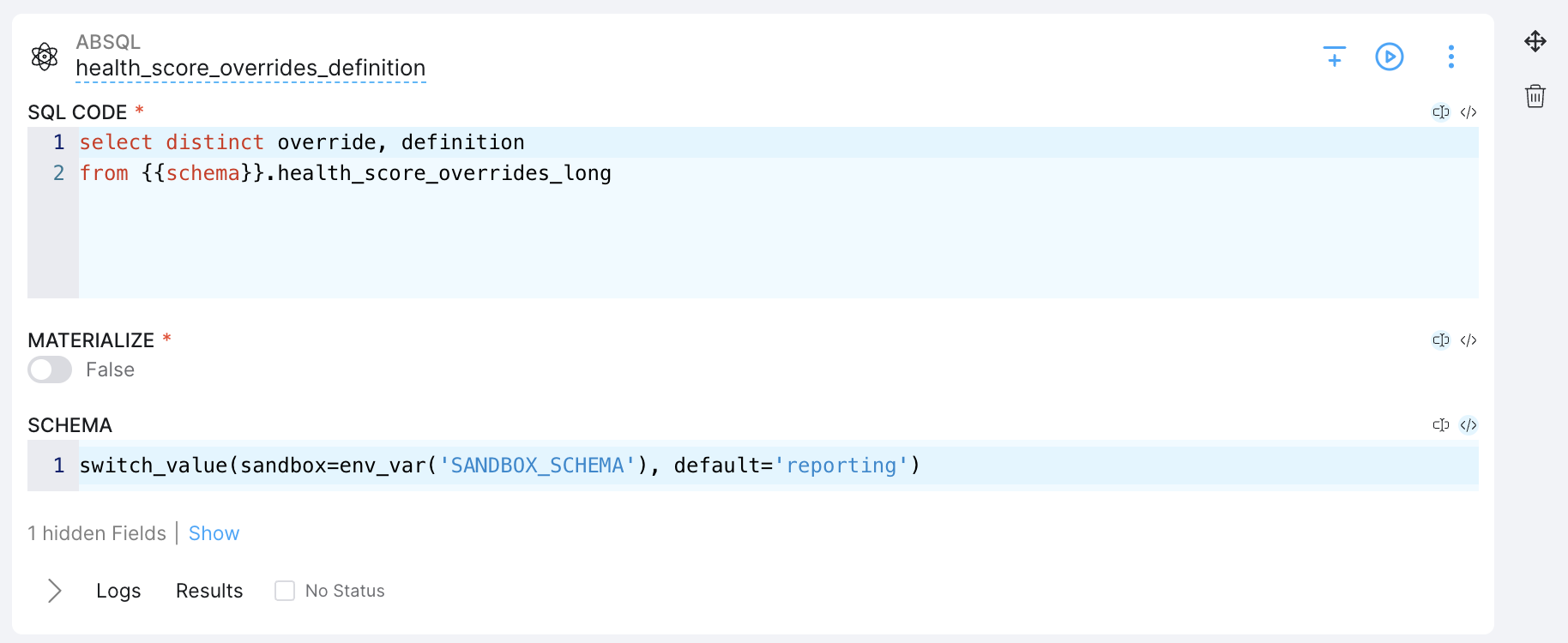1568x643 pixels.
Task: Edit the health_score_overrides_definition block name
Action: point(250,68)
